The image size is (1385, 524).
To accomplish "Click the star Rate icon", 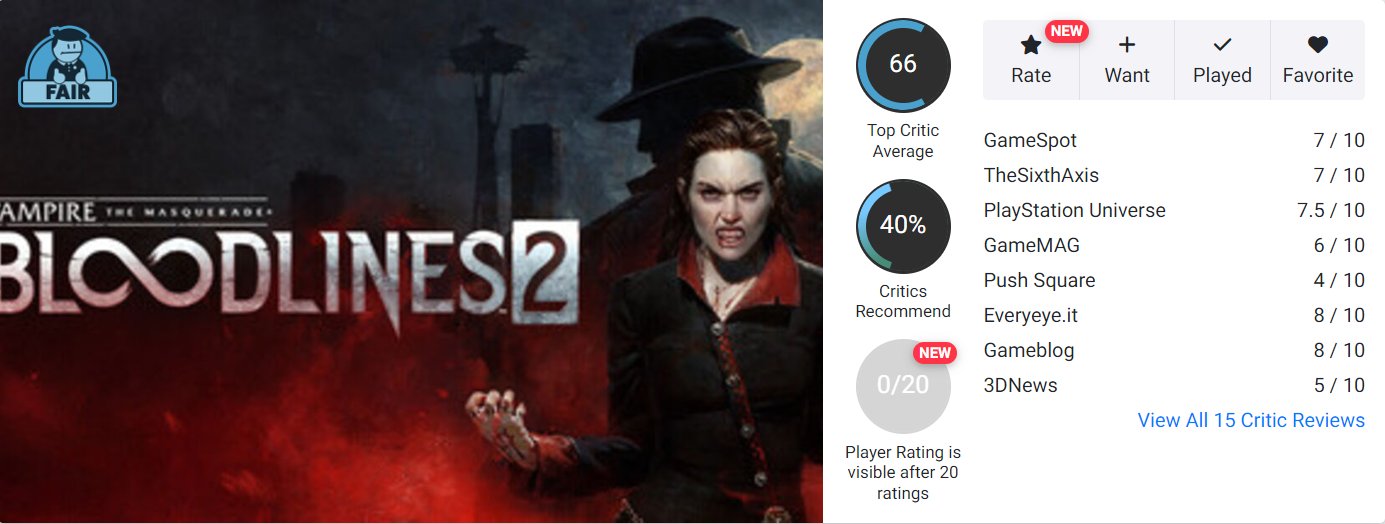I will pyautogui.click(x=1031, y=45).
